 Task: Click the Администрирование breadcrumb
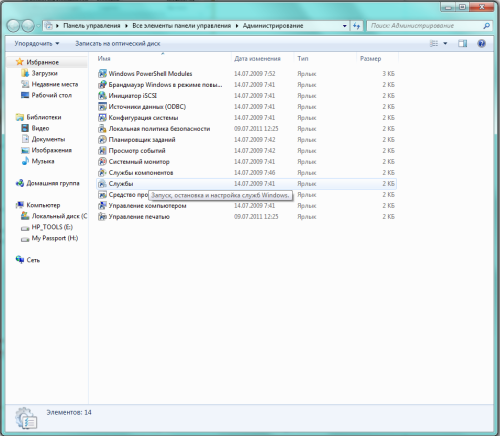click(273, 26)
